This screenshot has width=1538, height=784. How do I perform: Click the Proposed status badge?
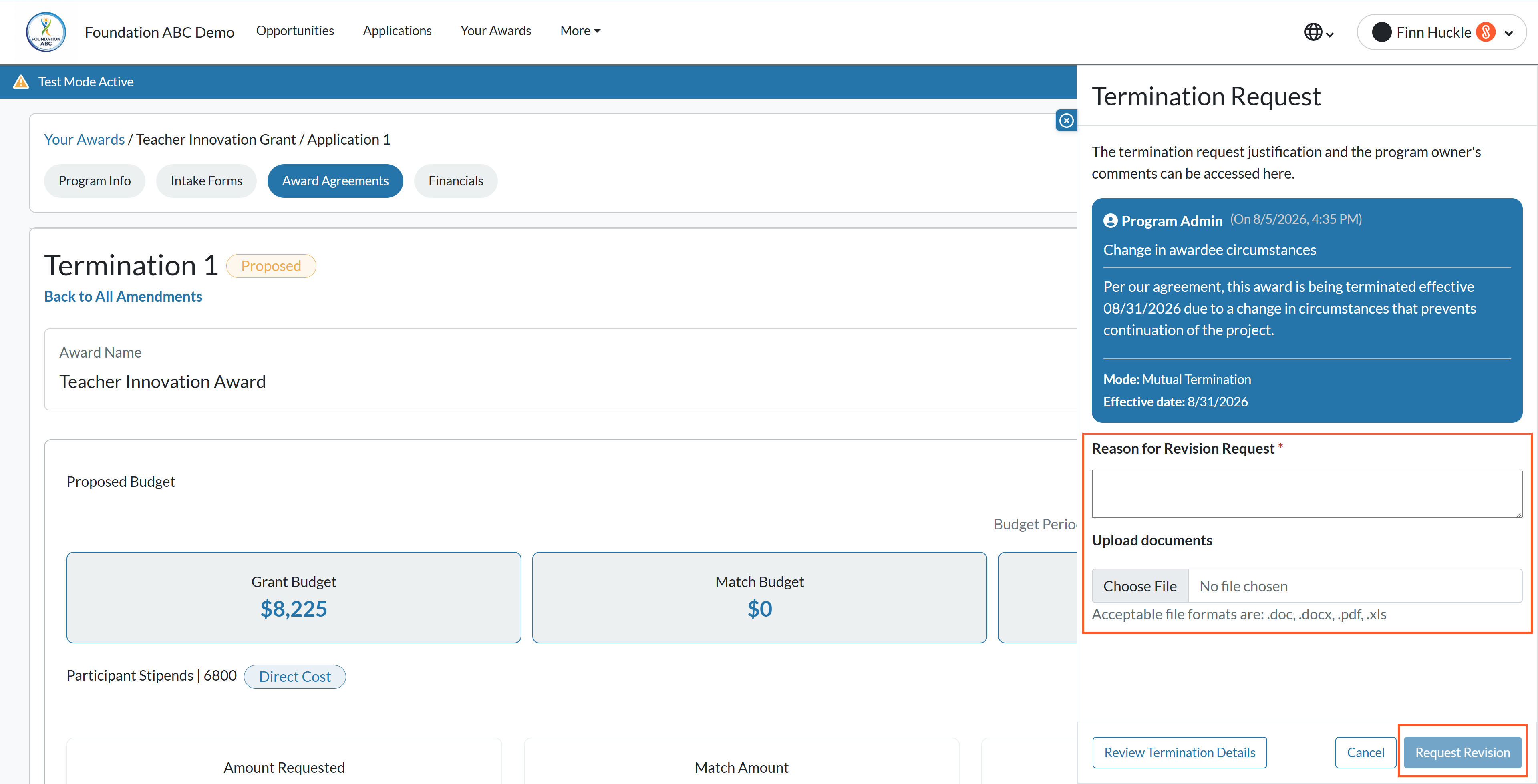271,266
